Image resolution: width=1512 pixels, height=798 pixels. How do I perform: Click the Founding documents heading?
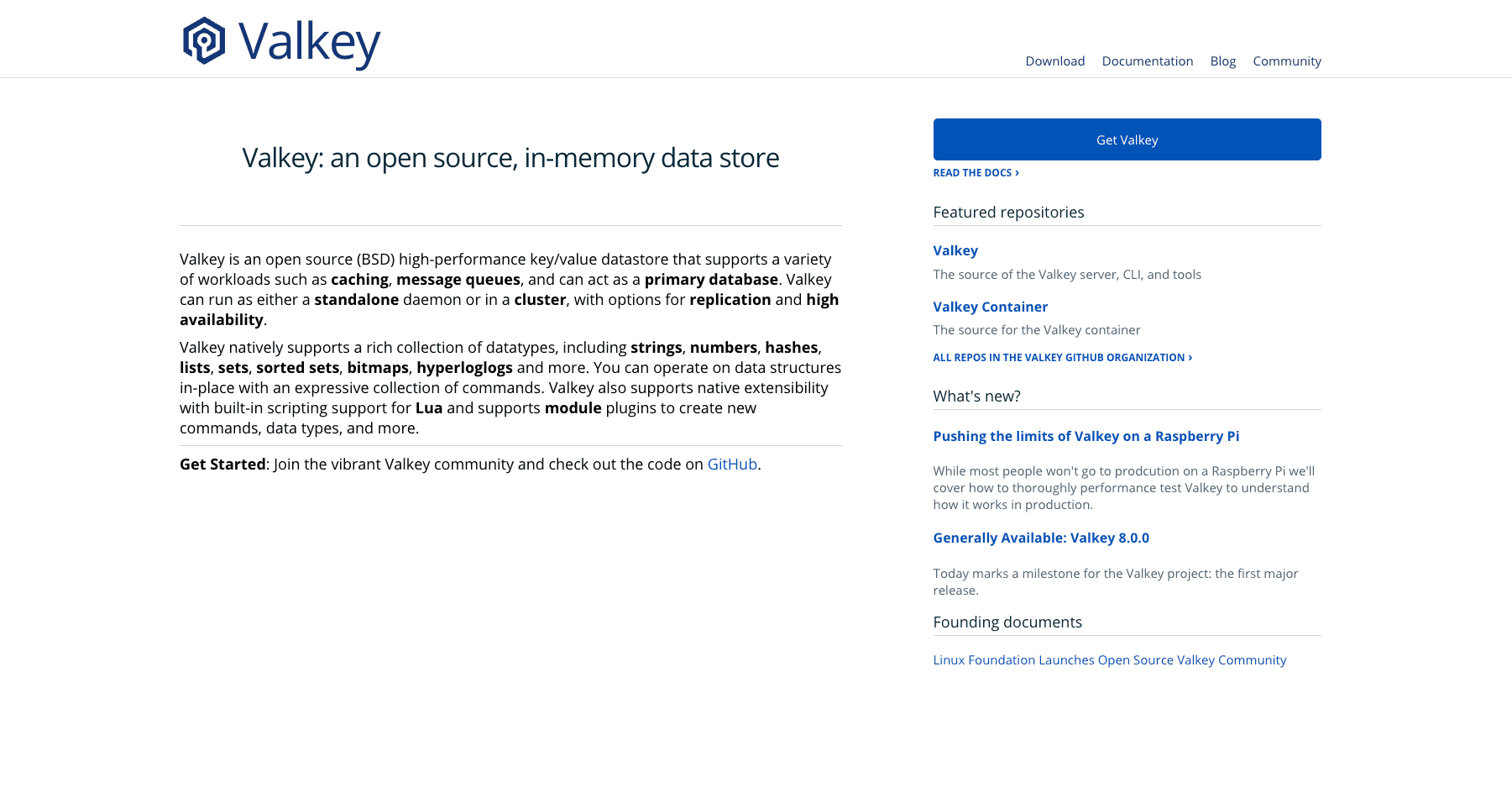1007,622
